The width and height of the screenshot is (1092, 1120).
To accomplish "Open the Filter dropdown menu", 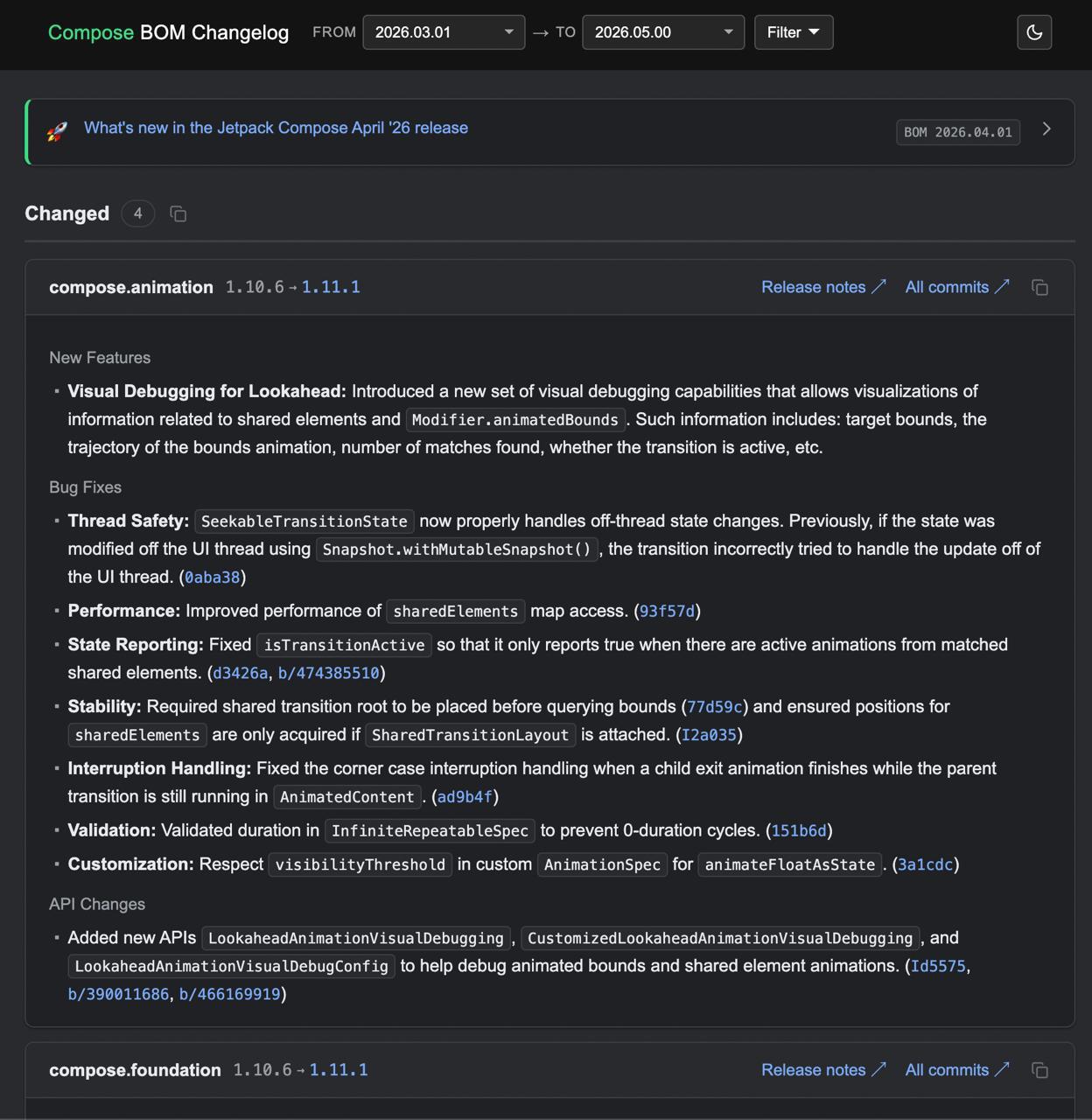I will click(x=794, y=32).
